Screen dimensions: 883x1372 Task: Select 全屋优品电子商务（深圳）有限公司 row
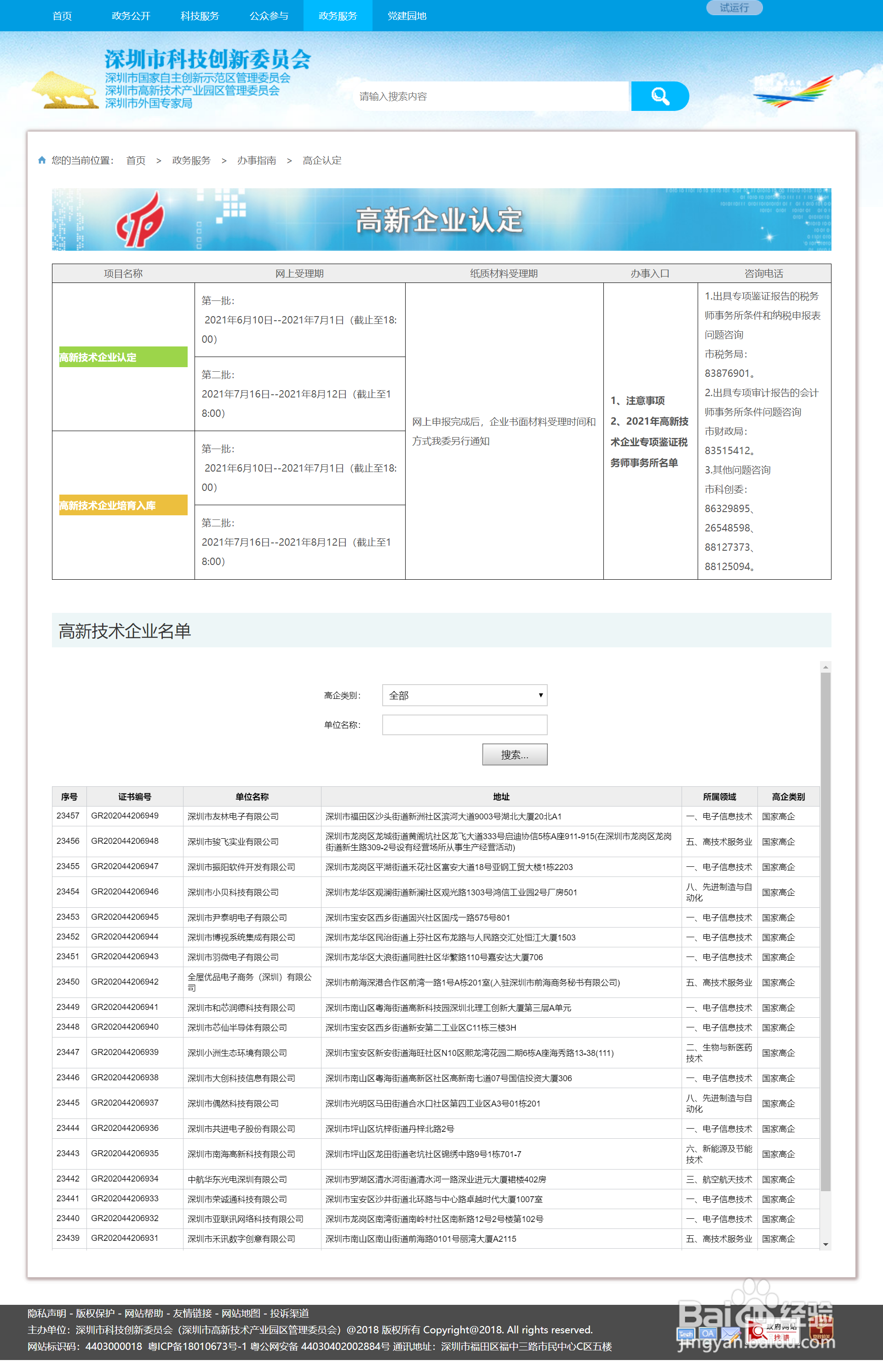point(435,982)
